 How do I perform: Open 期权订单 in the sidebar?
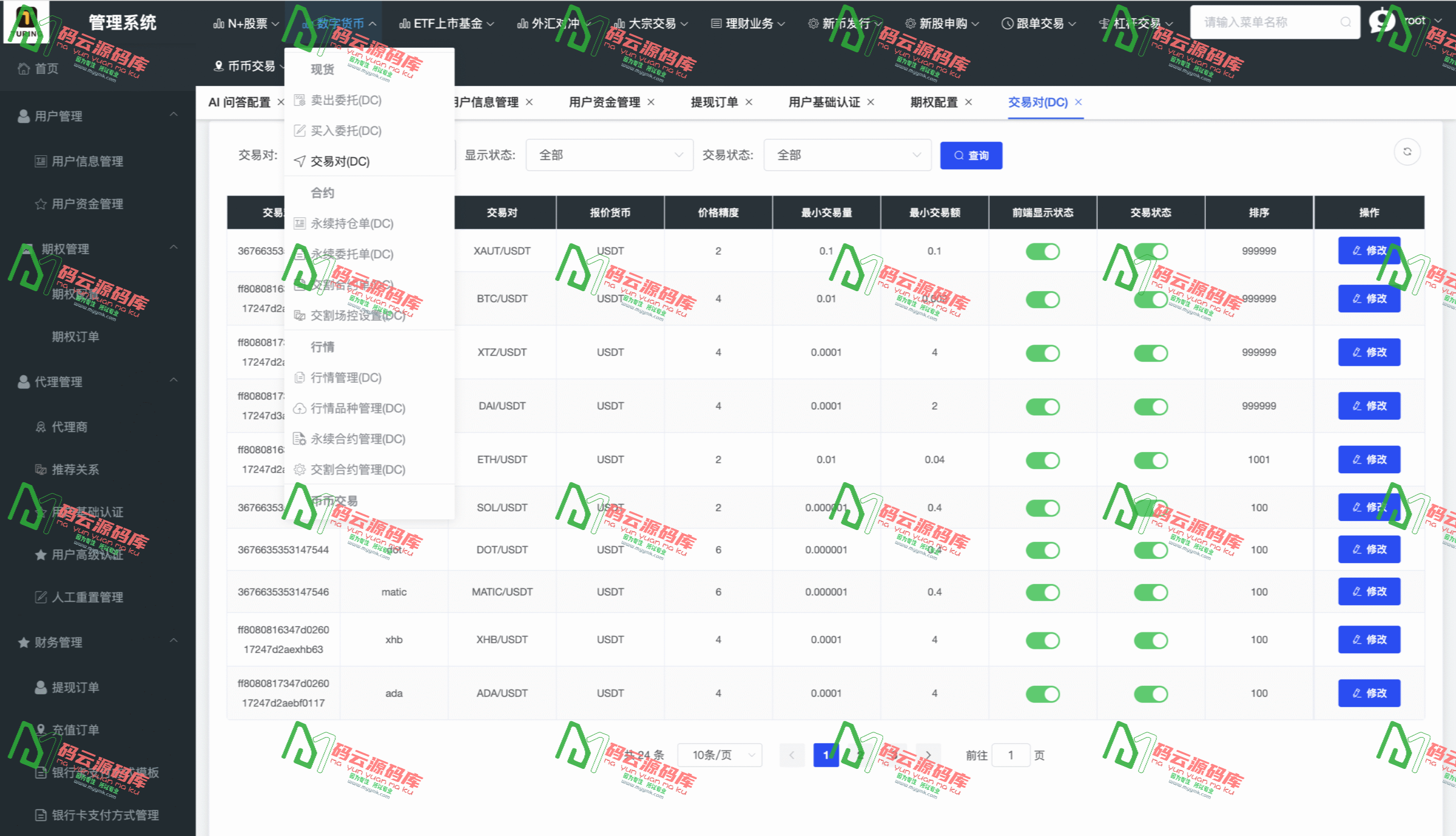[75, 337]
